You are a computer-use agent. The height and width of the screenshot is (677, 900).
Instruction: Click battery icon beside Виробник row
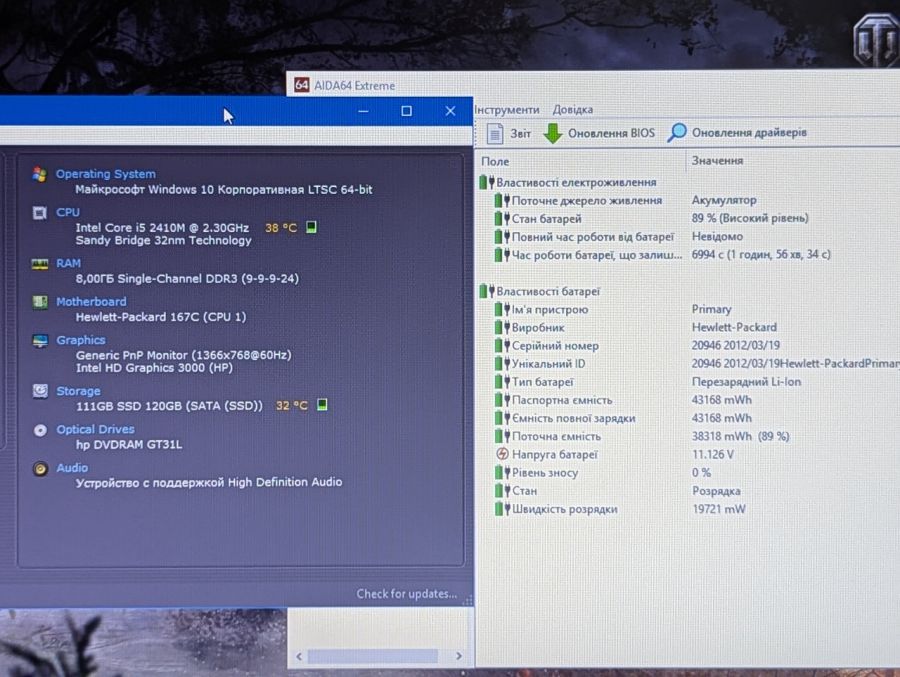click(x=502, y=327)
